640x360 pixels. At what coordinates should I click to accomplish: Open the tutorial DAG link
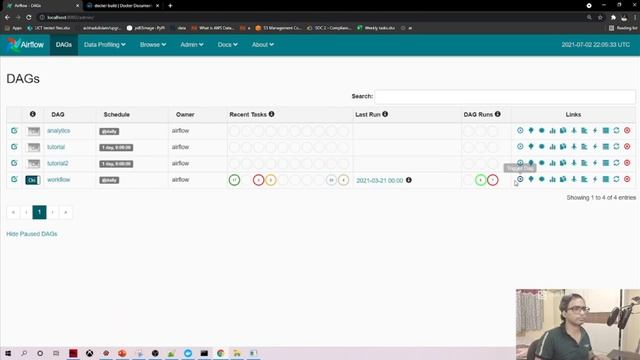tap(56, 147)
